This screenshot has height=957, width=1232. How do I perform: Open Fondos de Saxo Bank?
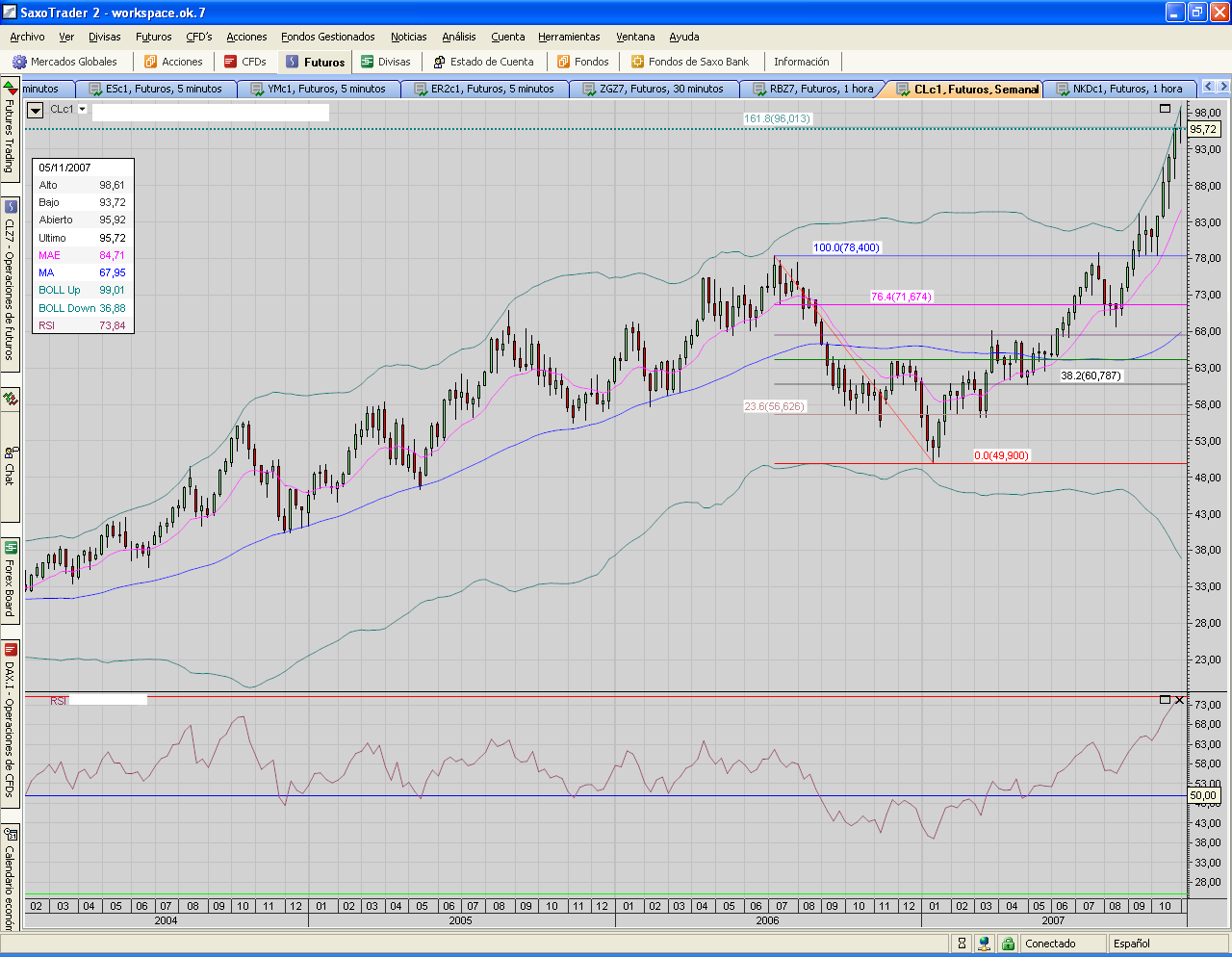pos(689,62)
